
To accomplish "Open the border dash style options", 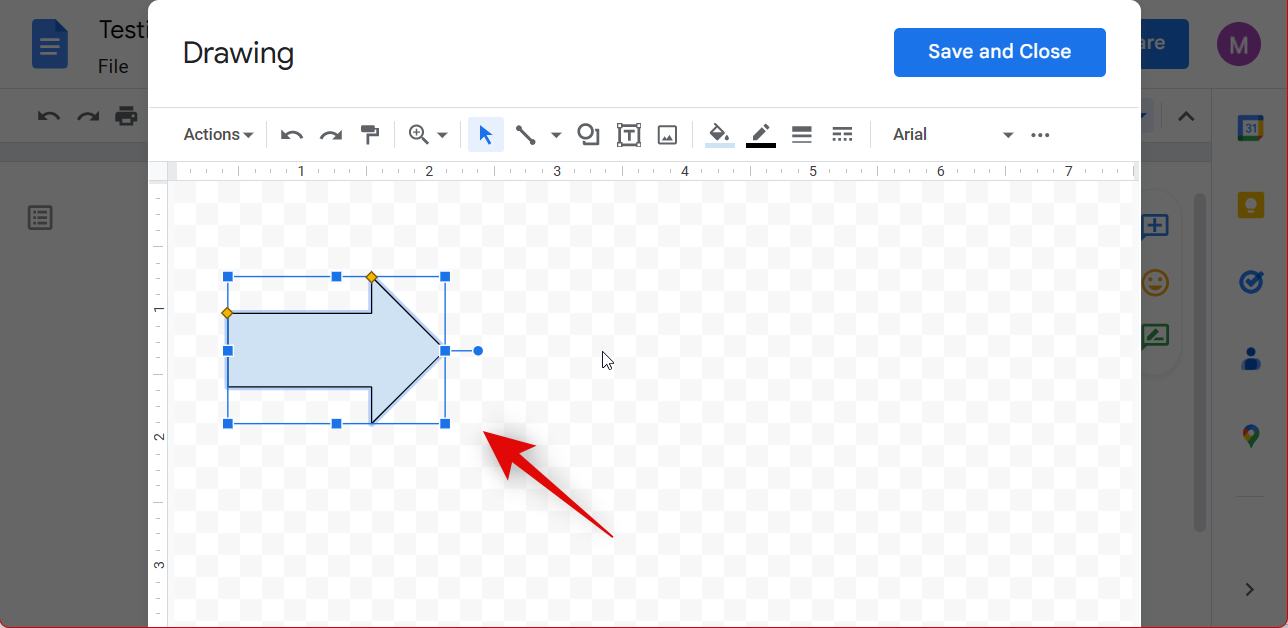I will [842, 135].
